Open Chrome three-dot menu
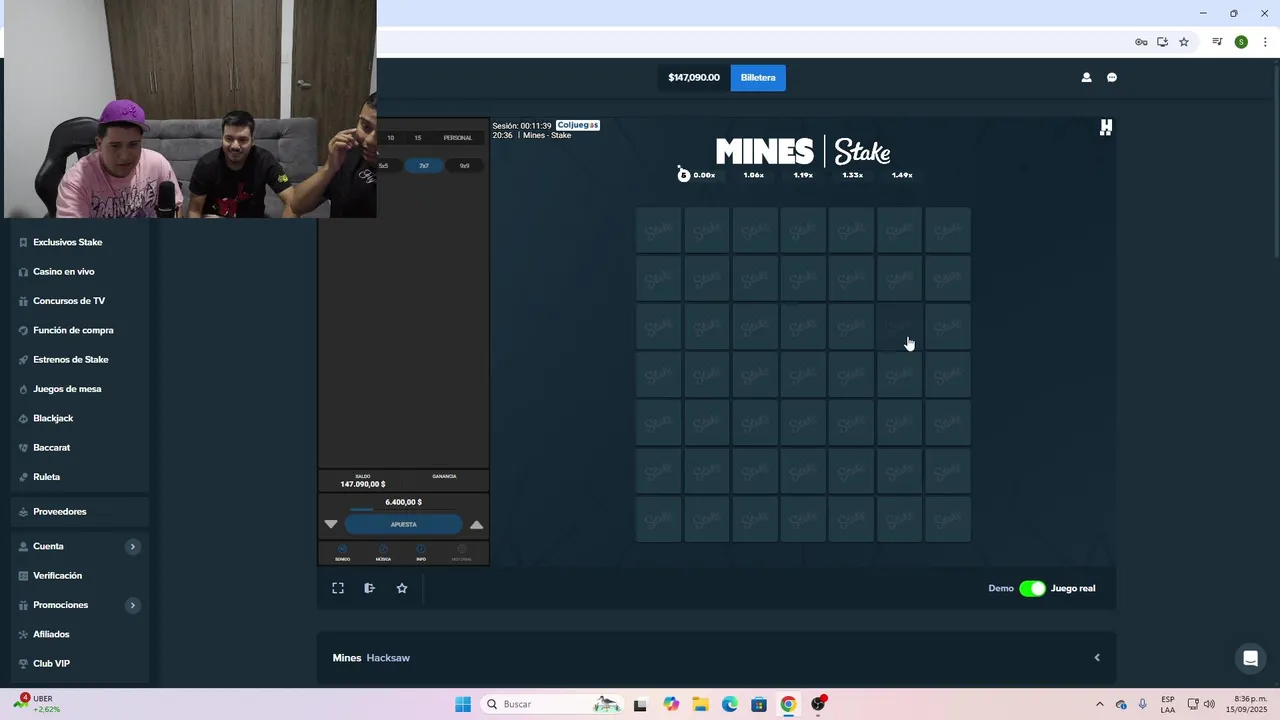The image size is (1280, 720). pyautogui.click(x=1265, y=42)
